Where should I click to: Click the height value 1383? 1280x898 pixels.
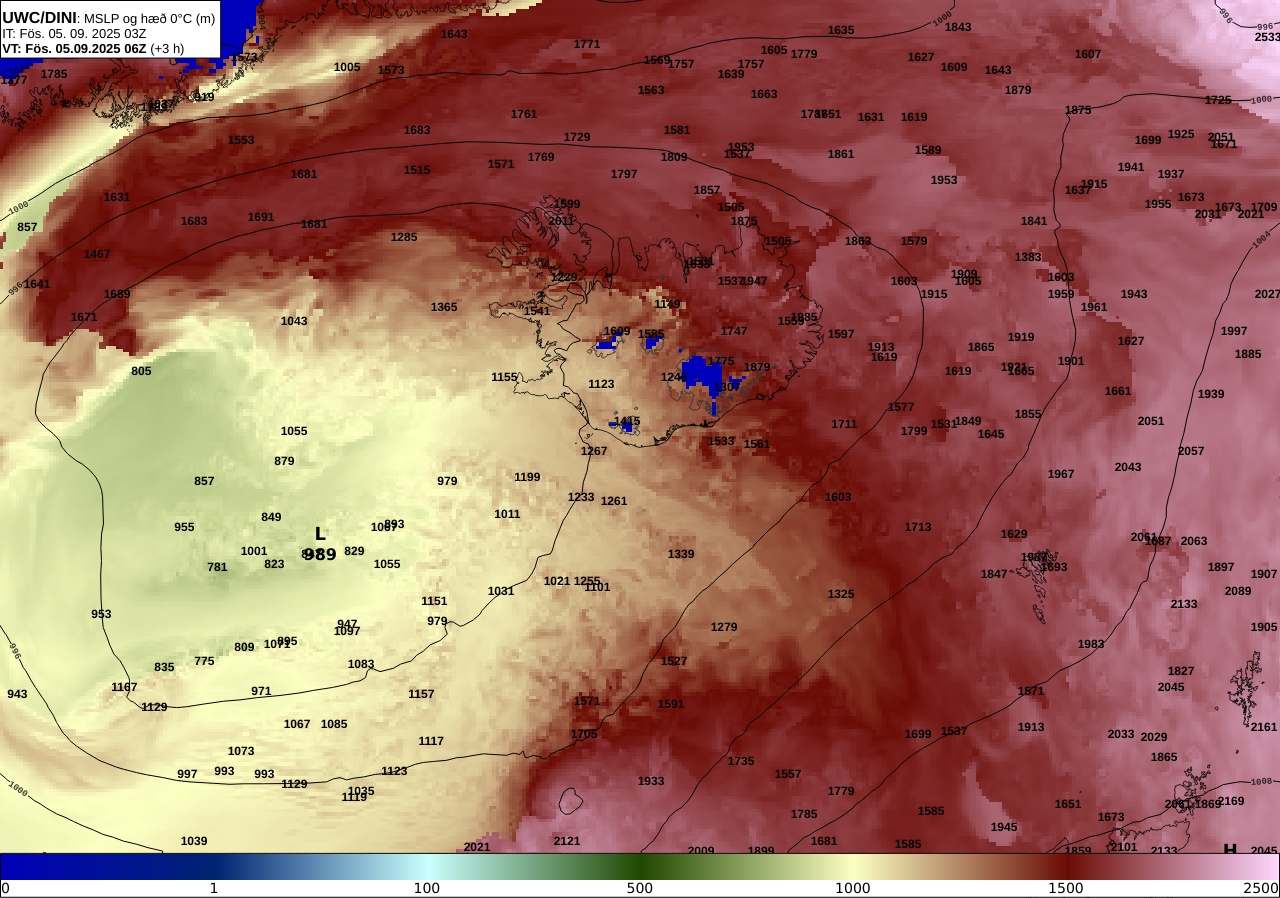[1028, 257]
